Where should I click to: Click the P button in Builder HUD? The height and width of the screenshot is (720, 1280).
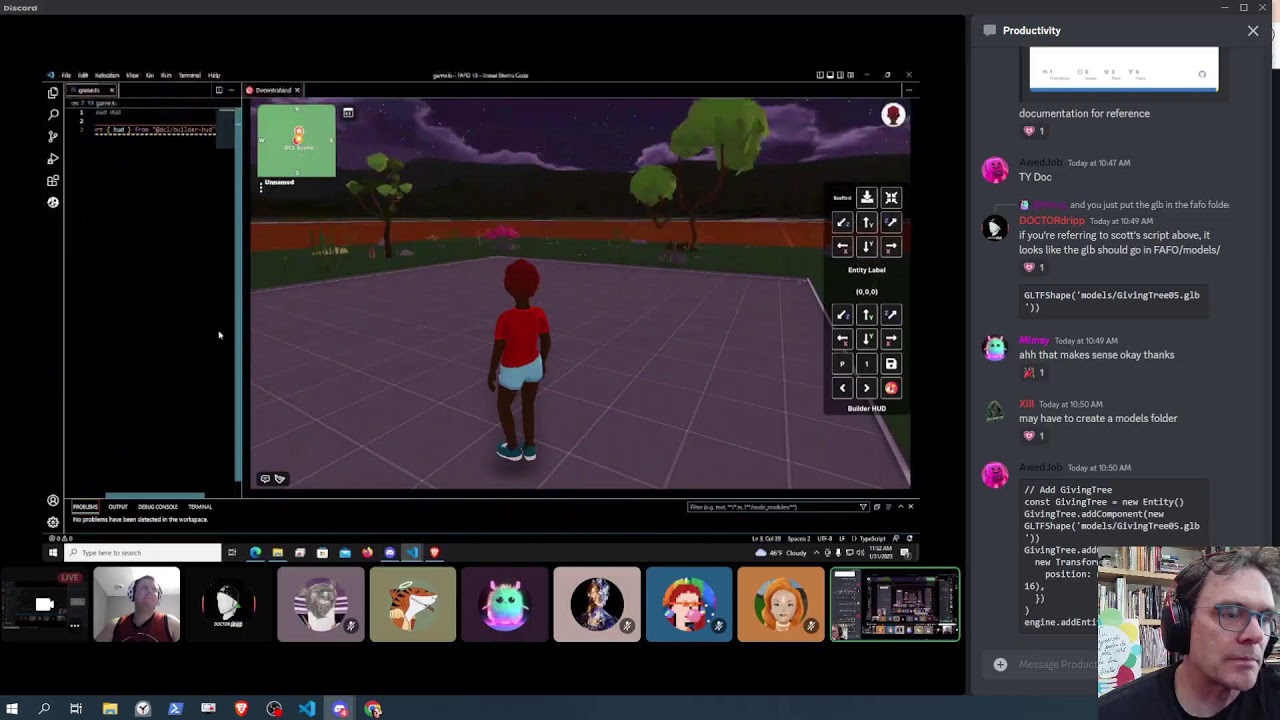(842, 364)
